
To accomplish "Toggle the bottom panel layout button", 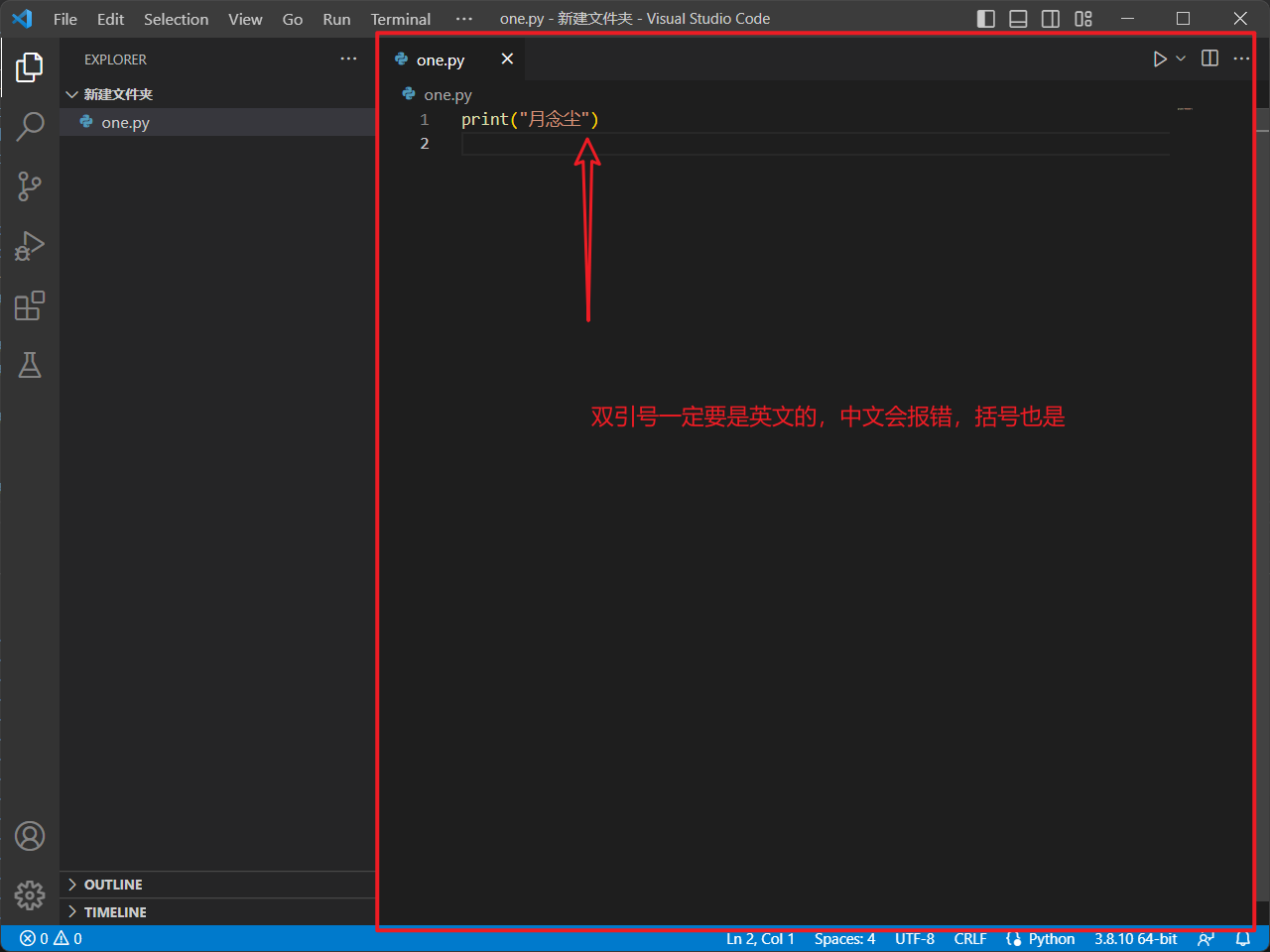I will (1018, 19).
